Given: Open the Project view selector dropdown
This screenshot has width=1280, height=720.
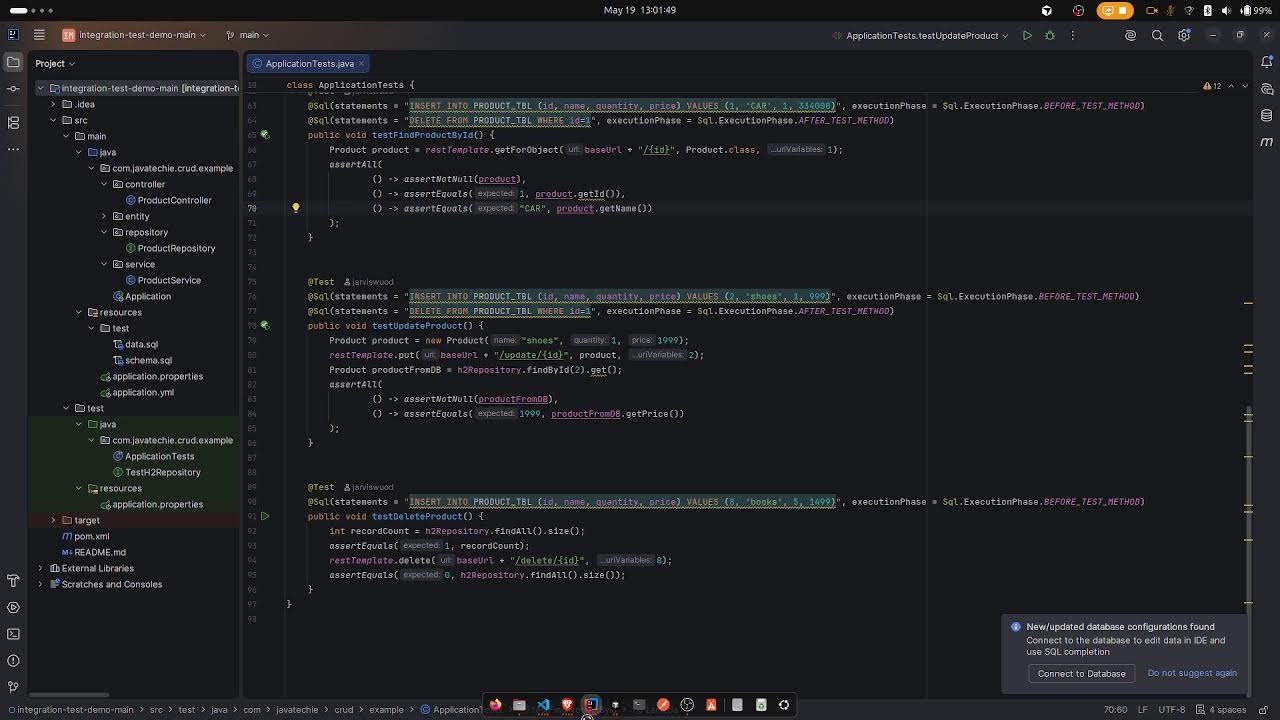Looking at the screenshot, I should click(55, 63).
